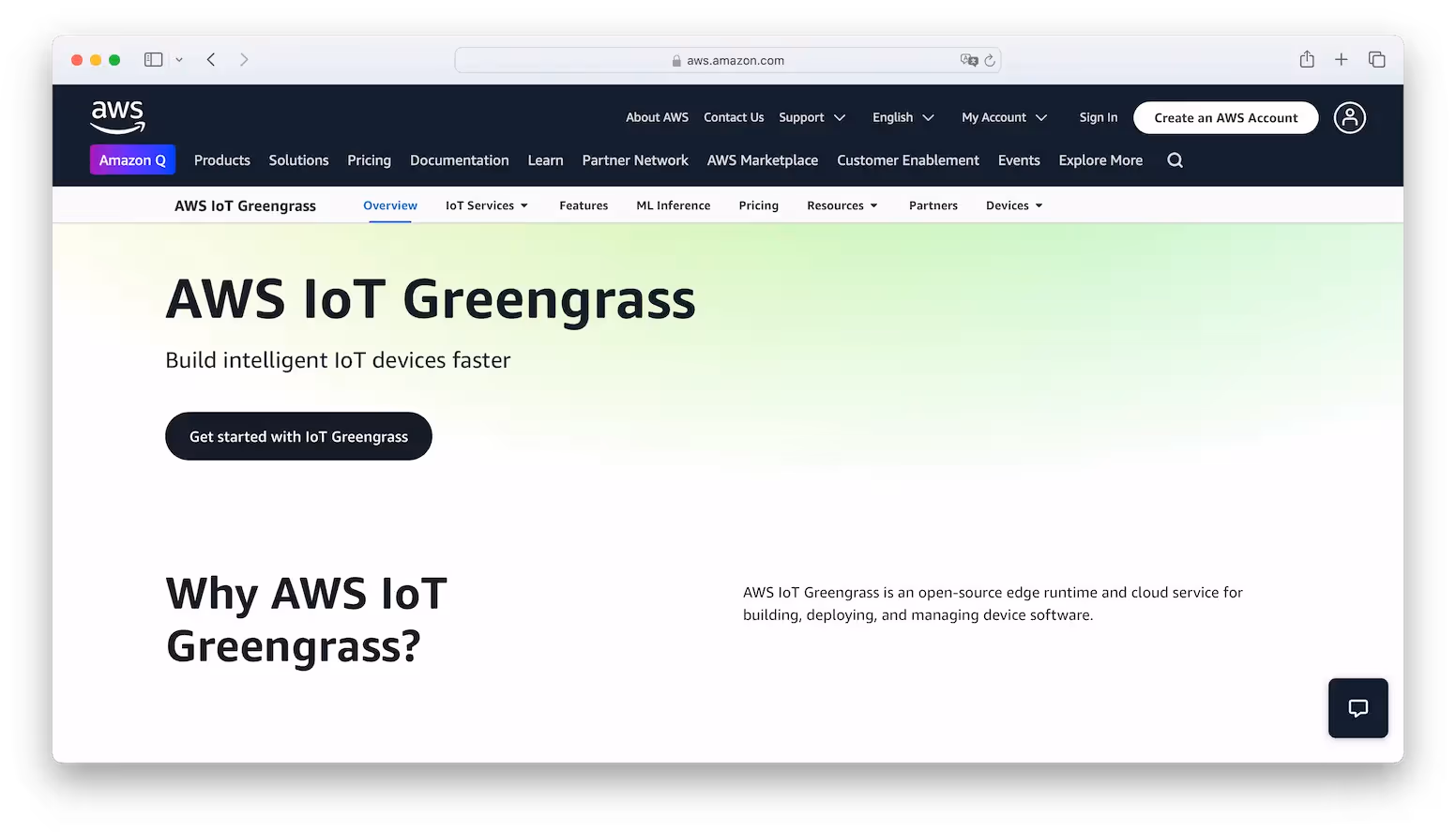
Task: Toggle Safari sidebar icon
Action: tap(153, 59)
